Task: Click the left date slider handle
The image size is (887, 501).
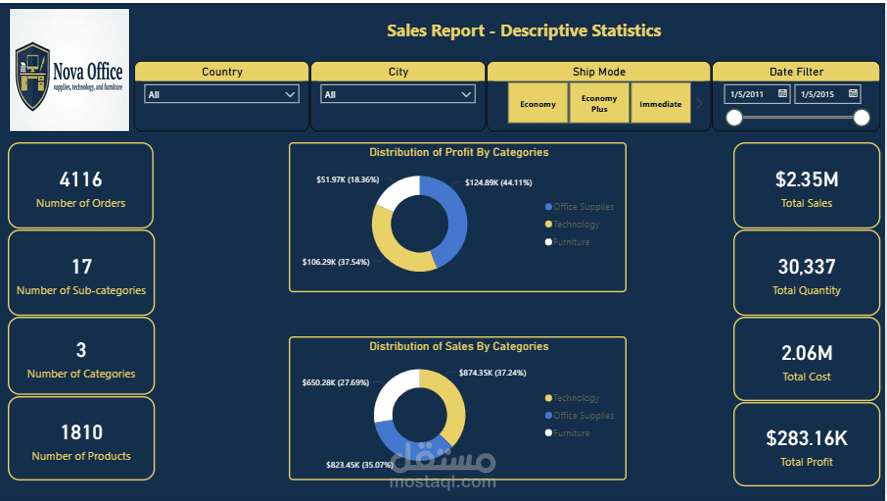Action: pos(734,118)
